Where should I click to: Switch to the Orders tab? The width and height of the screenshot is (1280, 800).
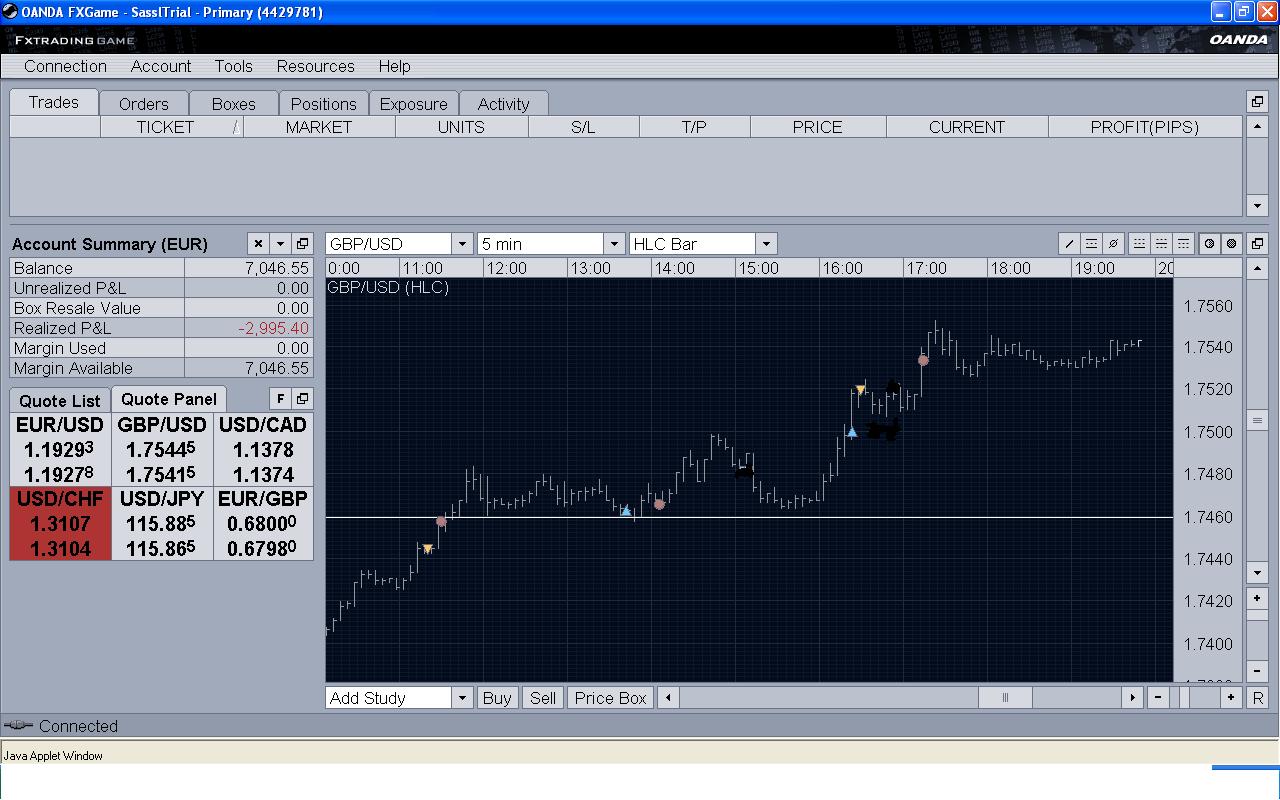[x=144, y=104]
